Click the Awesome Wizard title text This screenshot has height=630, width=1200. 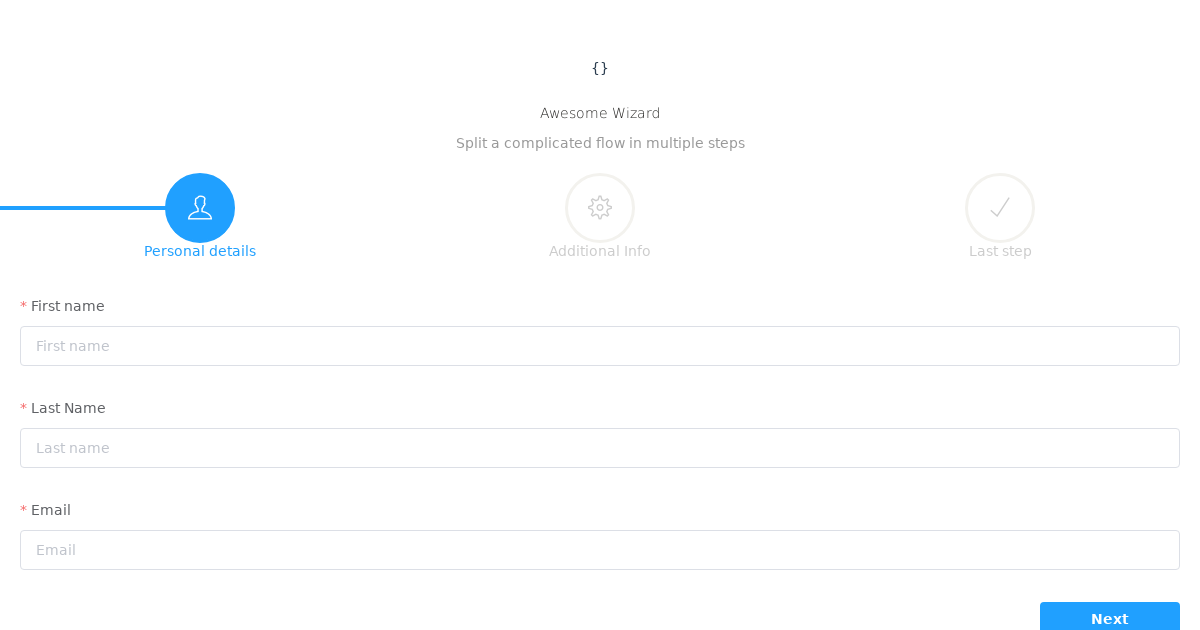[x=600, y=113]
